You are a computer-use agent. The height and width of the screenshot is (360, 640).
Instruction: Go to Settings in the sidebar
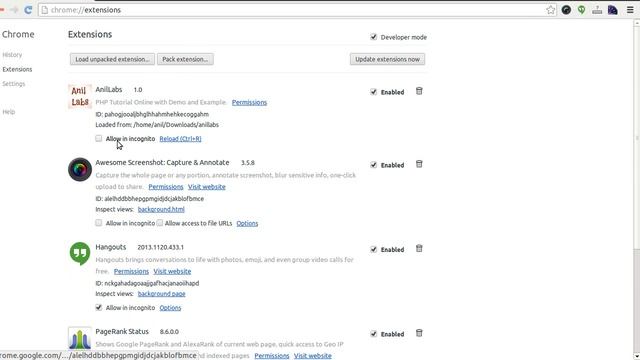click(13, 84)
